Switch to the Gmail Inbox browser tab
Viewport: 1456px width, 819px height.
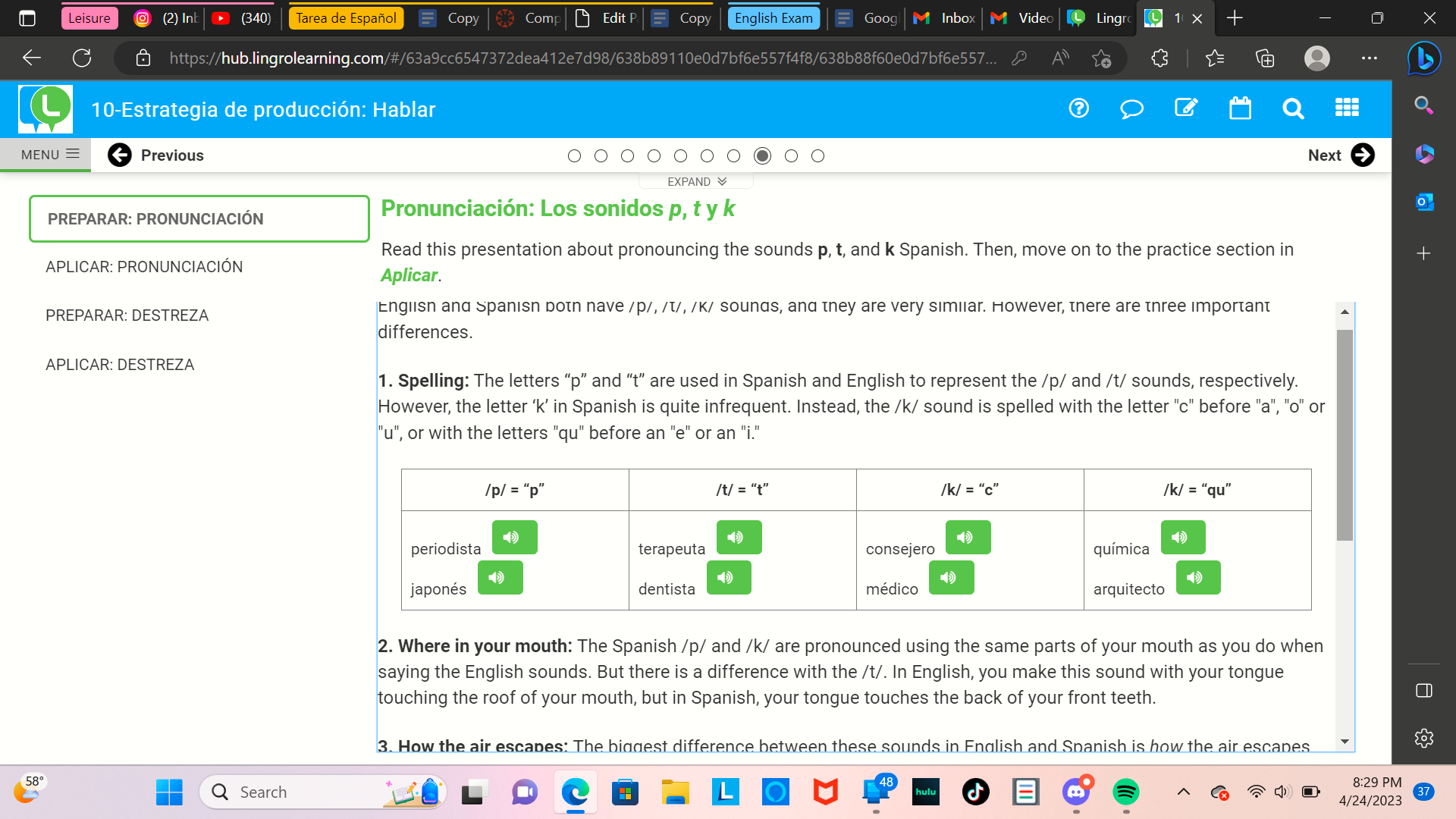tap(944, 18)
